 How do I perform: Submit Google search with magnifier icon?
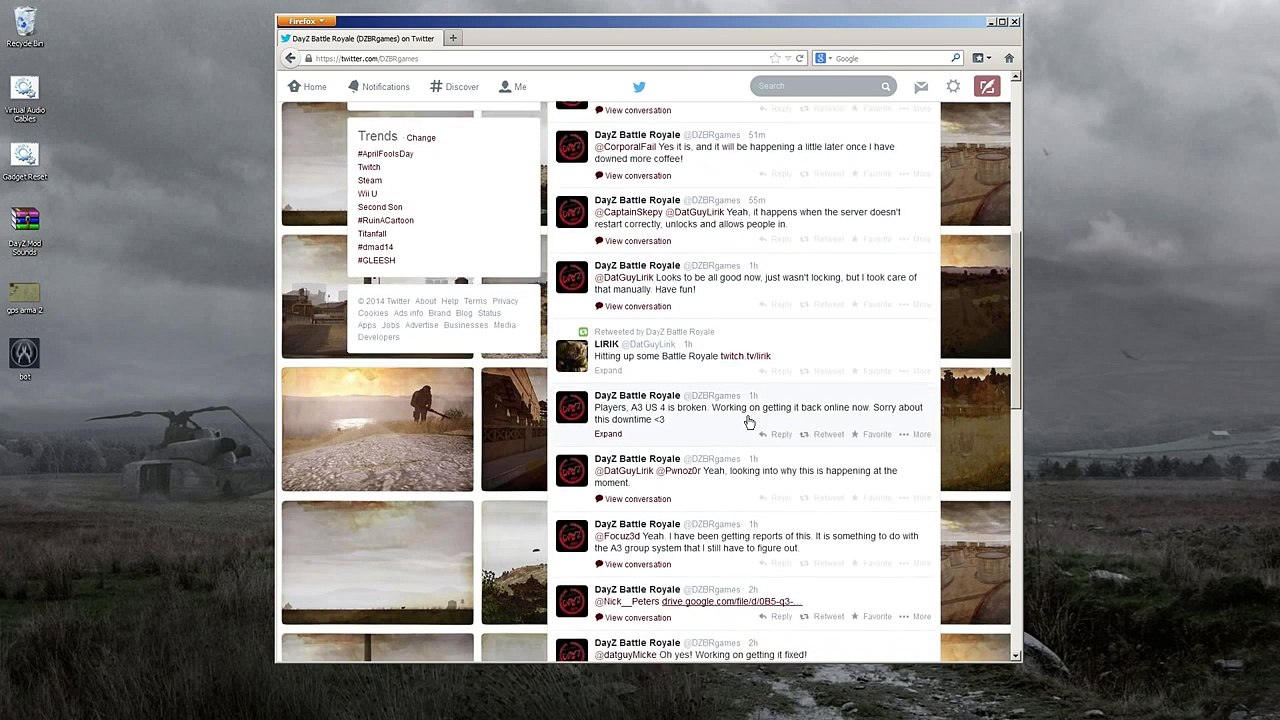coord(955,58)
